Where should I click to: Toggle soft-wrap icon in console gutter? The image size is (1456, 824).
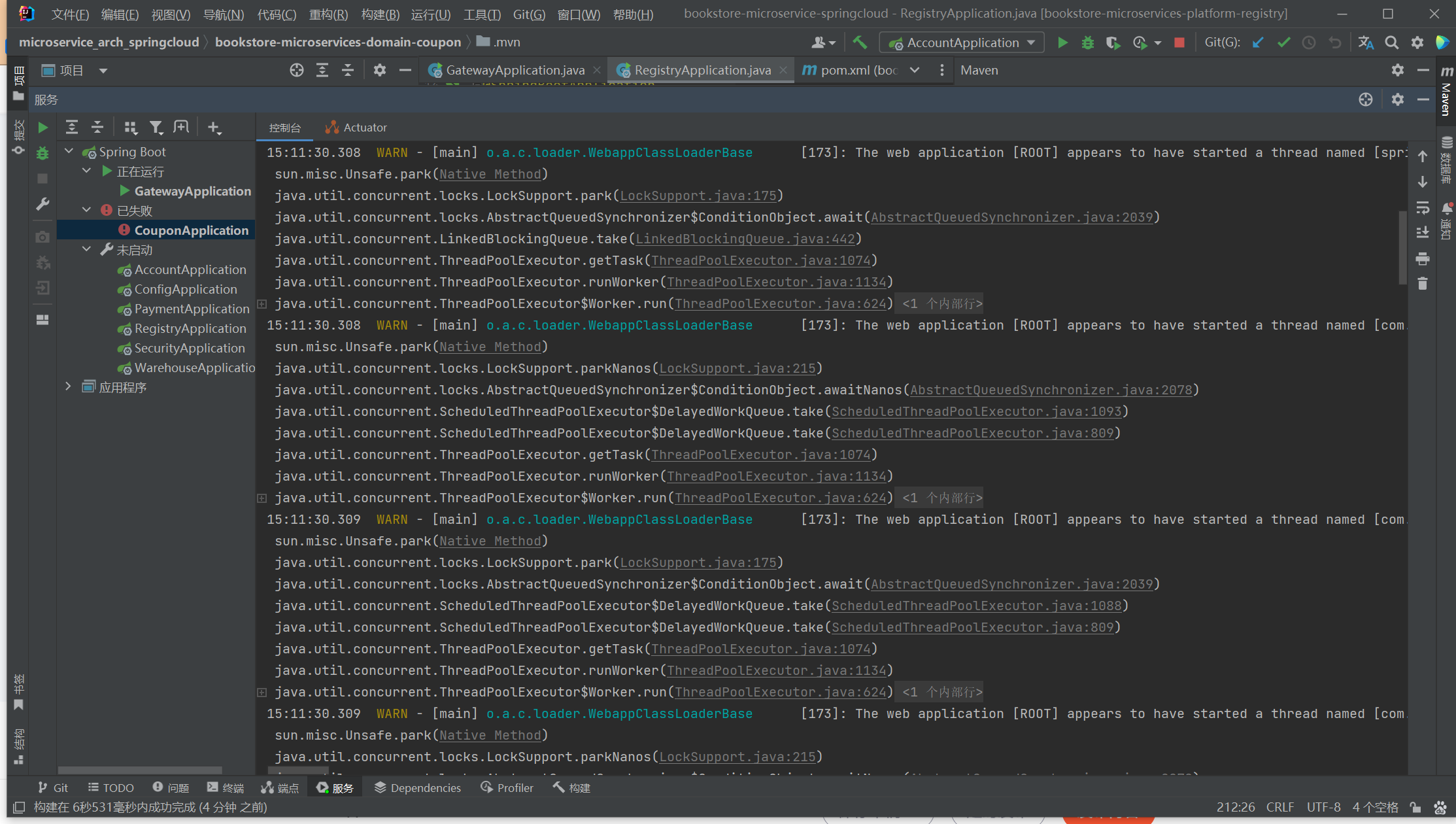(x=1422, y=208)
